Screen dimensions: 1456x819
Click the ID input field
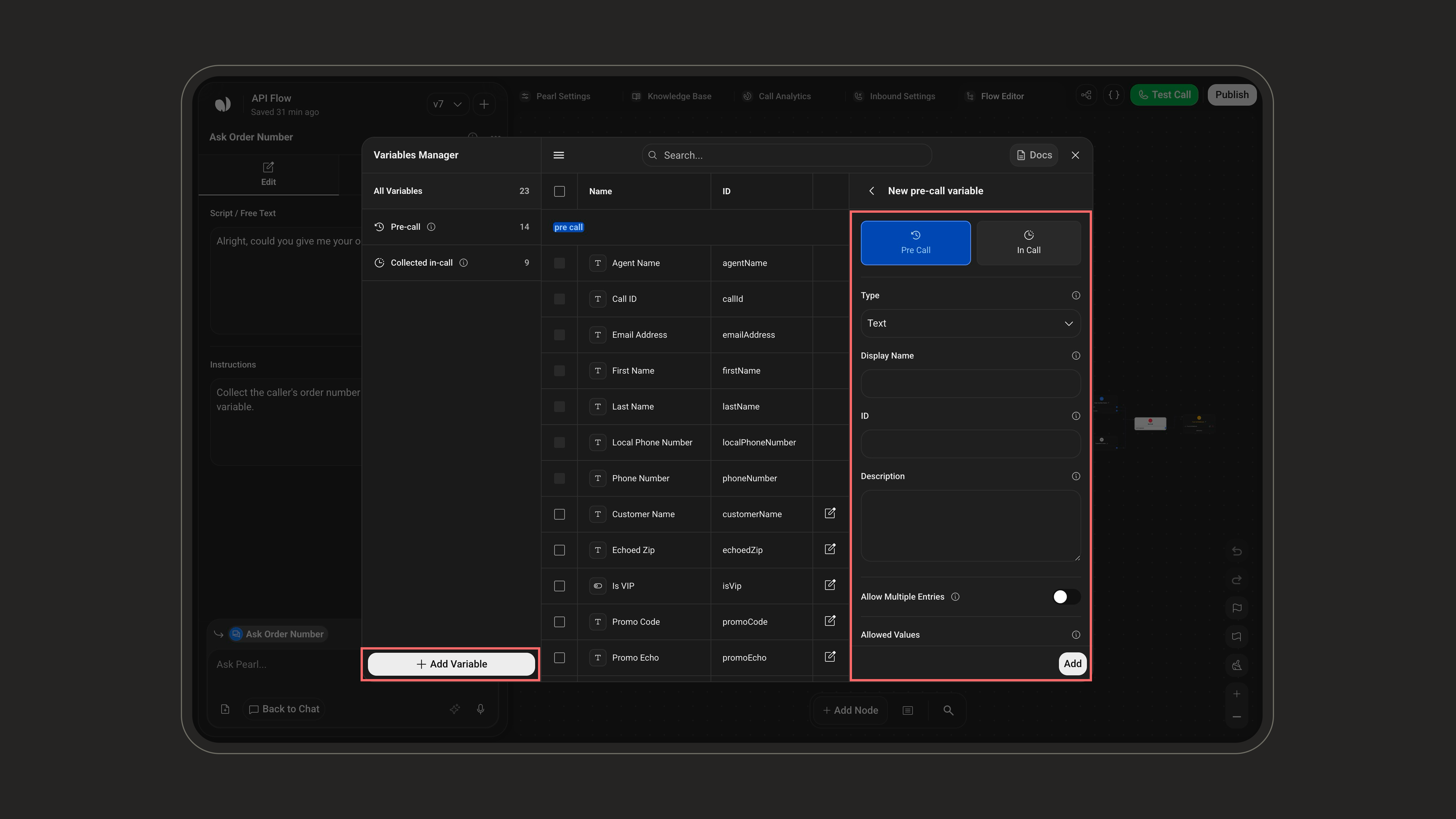click(x=971, y=444)
